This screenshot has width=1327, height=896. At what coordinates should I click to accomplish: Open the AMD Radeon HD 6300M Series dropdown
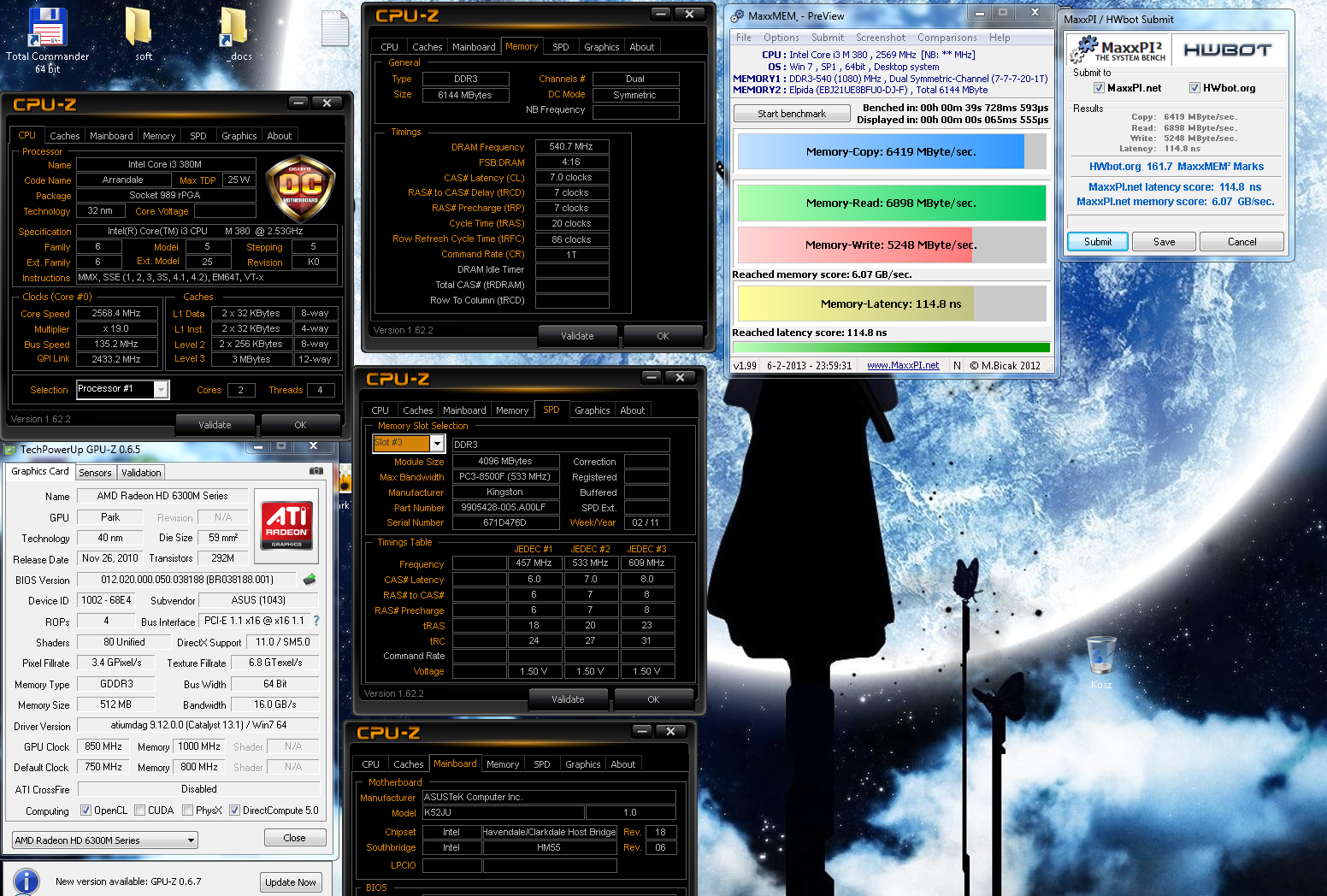pos(105,840)
